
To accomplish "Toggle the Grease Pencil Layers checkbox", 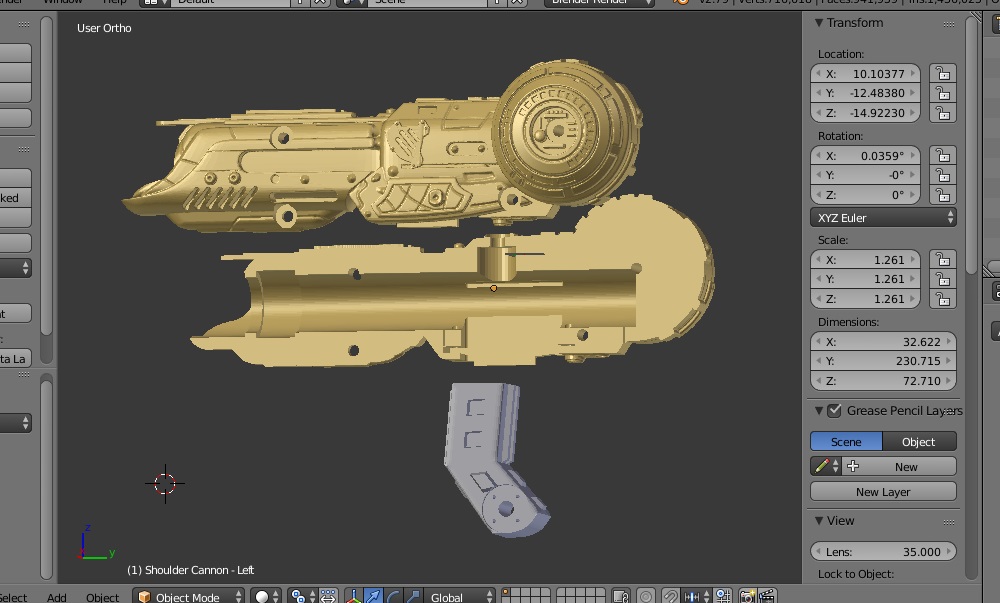I will (x=834, y=410).
